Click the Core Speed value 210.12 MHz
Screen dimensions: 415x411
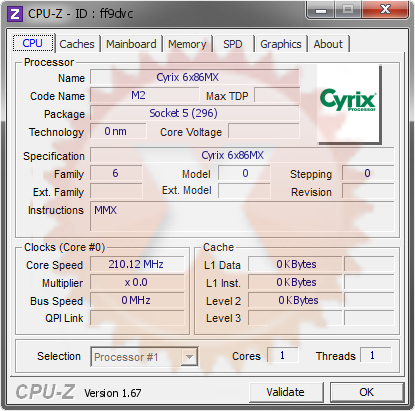click(137, 264)
